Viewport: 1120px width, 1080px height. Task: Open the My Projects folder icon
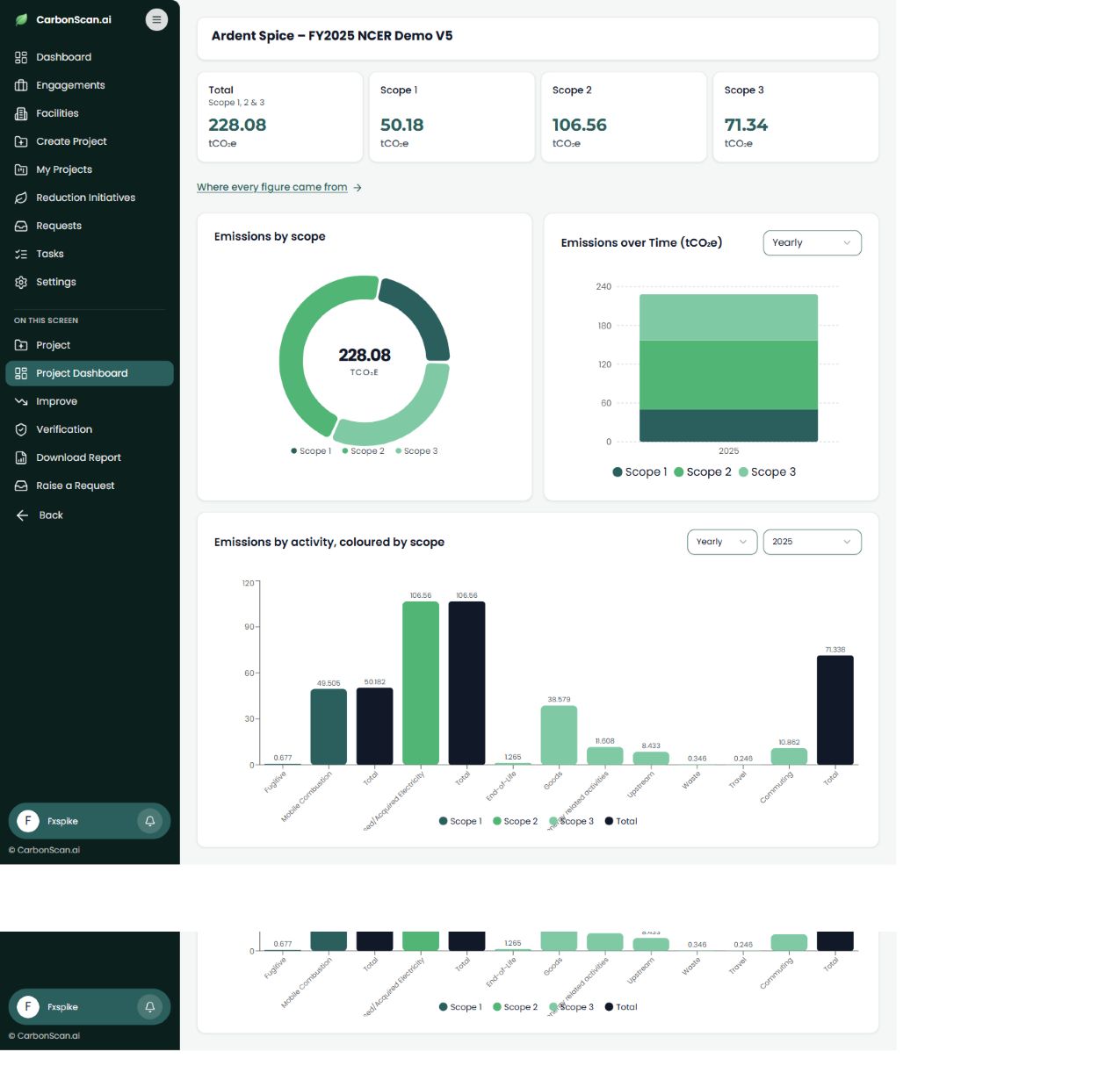[x=21, y=169]
